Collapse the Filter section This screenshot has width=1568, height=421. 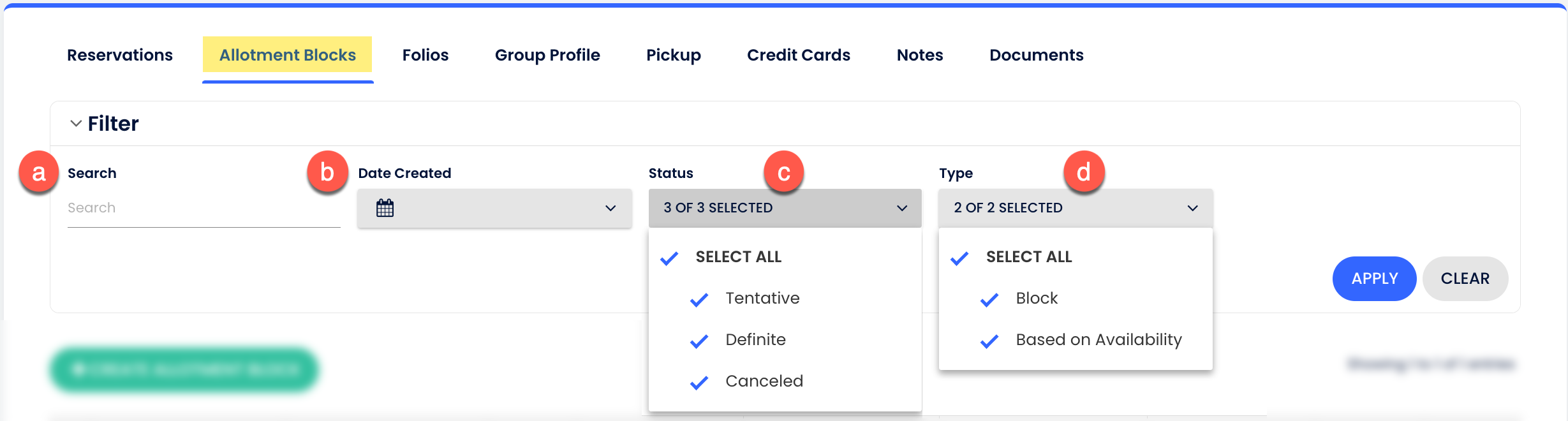click(x=75, y=122)
